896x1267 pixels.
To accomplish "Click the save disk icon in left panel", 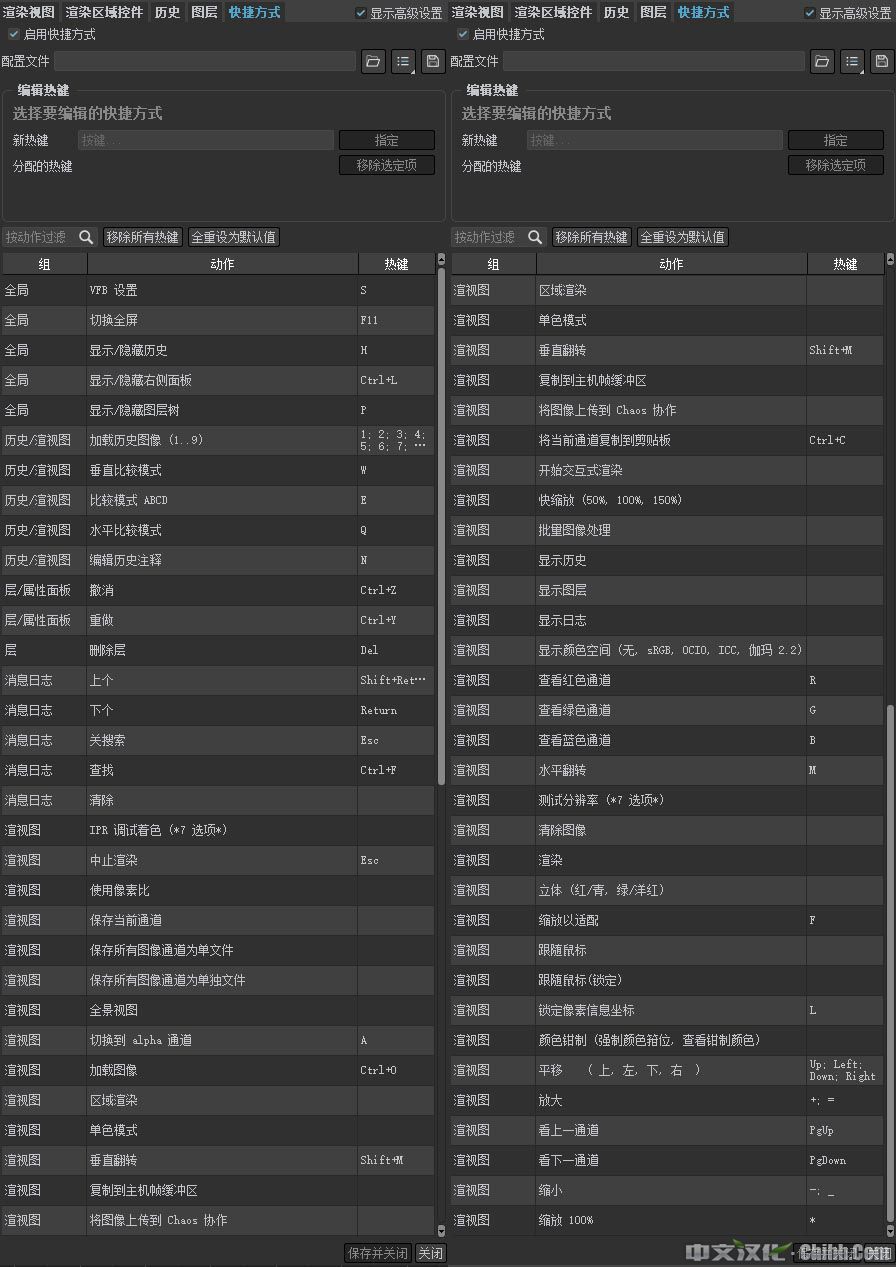I will click(x=433, y=62).
